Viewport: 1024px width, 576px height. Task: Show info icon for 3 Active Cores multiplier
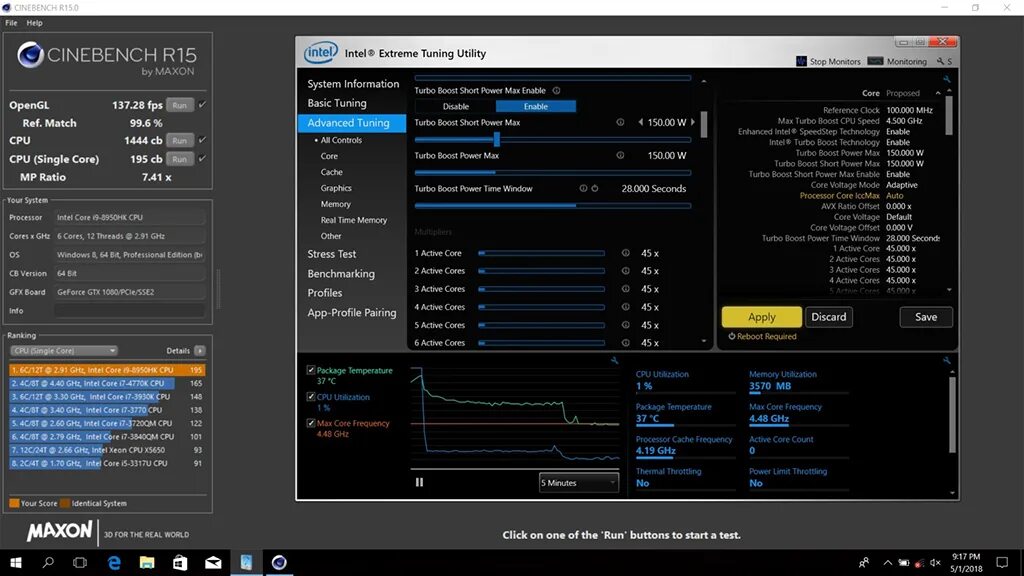tap(626, 289)
